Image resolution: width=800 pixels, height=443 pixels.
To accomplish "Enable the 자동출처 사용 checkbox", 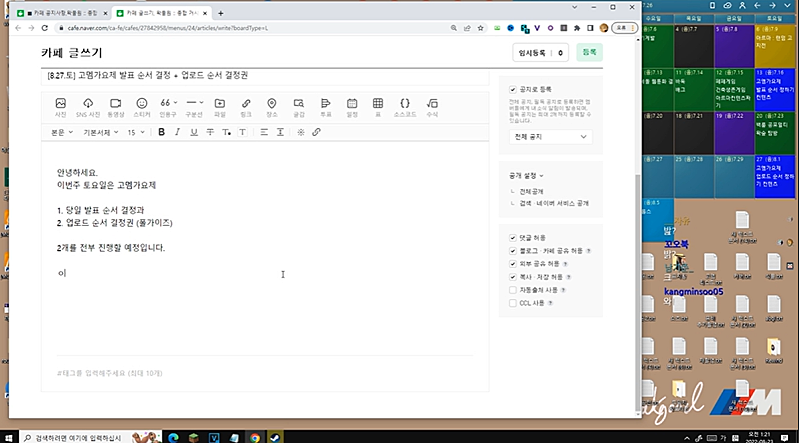I will point(513,290).
